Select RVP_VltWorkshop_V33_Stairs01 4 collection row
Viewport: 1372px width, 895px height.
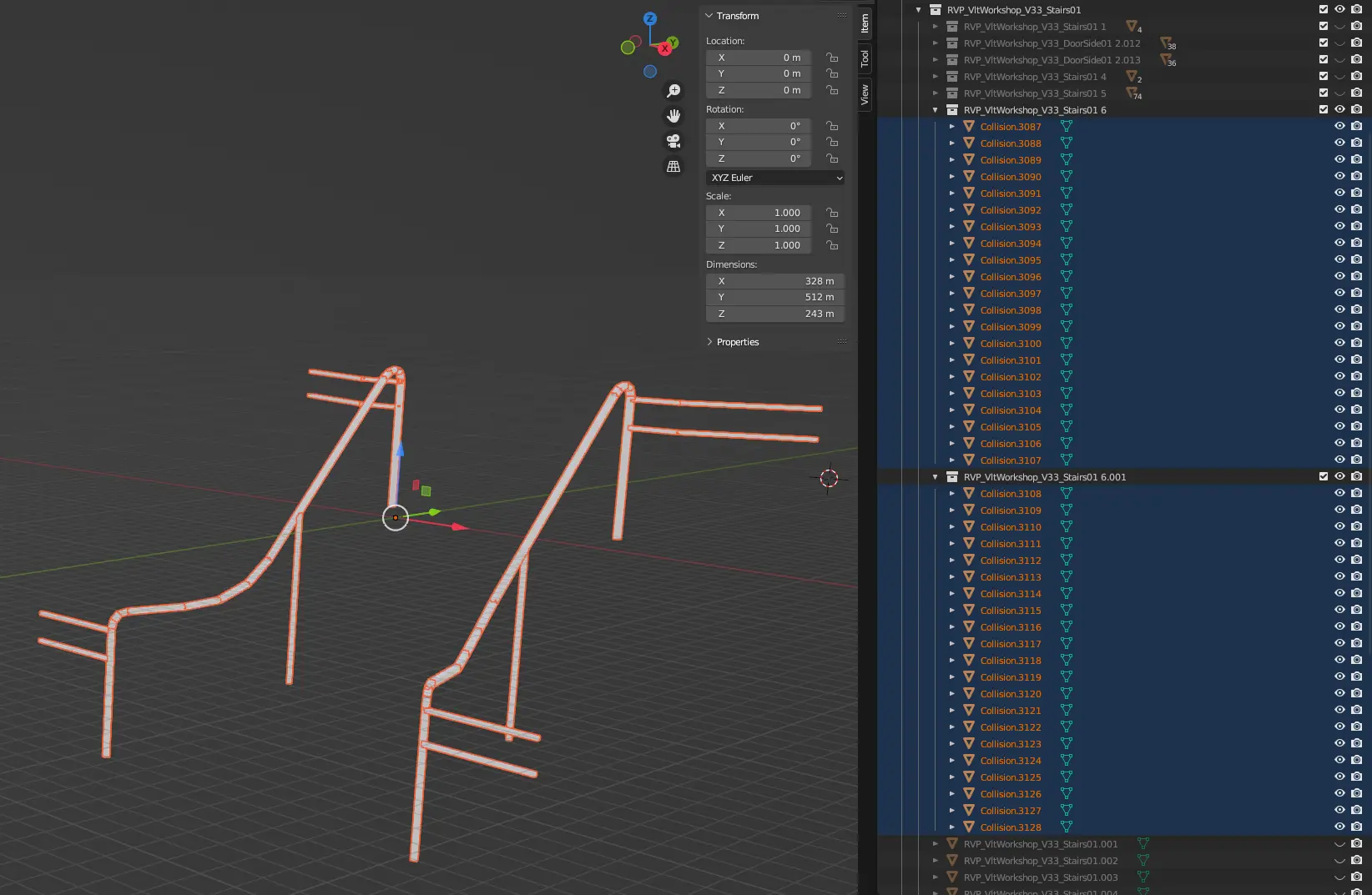(x=1035, y=76)
